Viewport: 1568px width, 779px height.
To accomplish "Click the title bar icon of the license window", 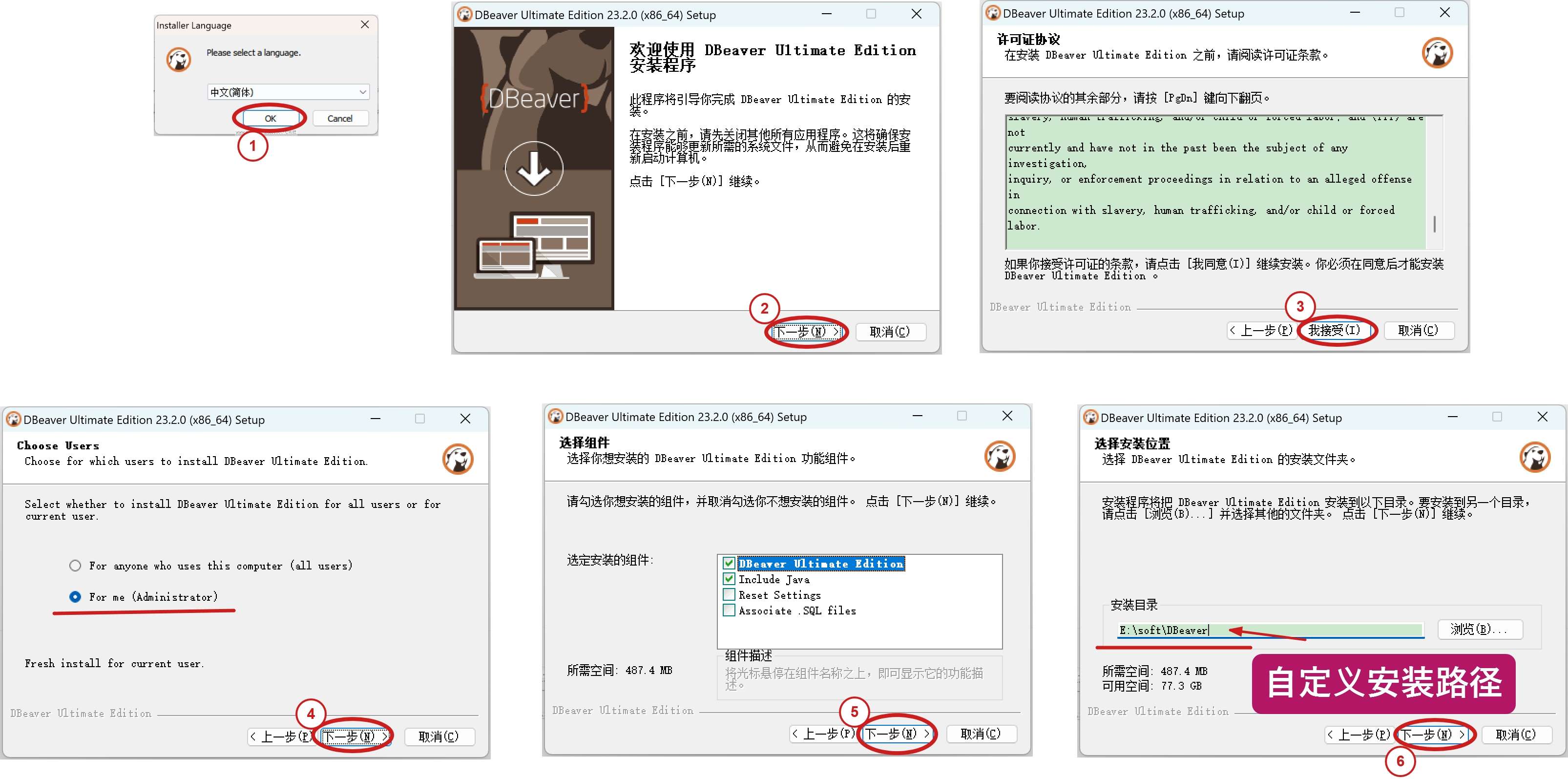I will point(993,13).
